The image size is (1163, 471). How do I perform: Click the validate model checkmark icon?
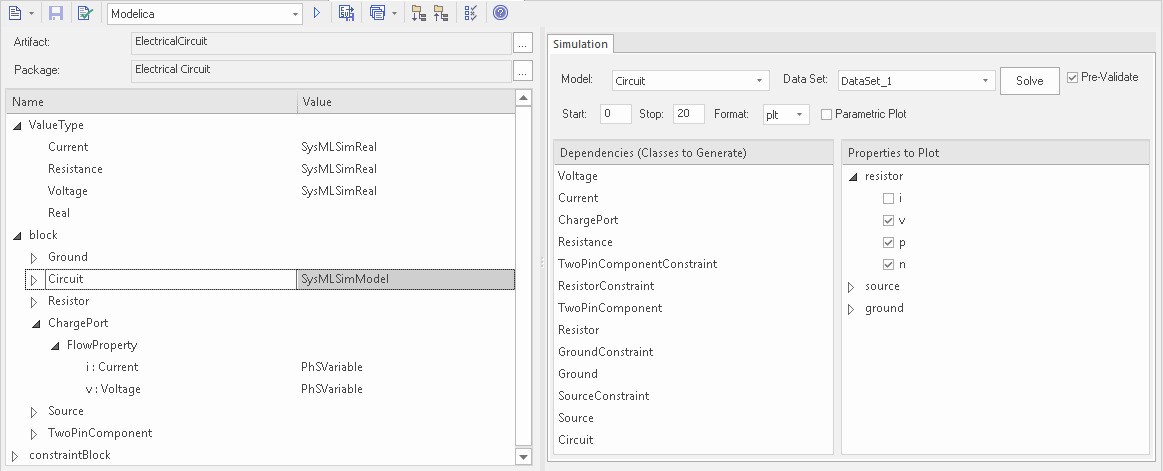click(x=85, y=13)
